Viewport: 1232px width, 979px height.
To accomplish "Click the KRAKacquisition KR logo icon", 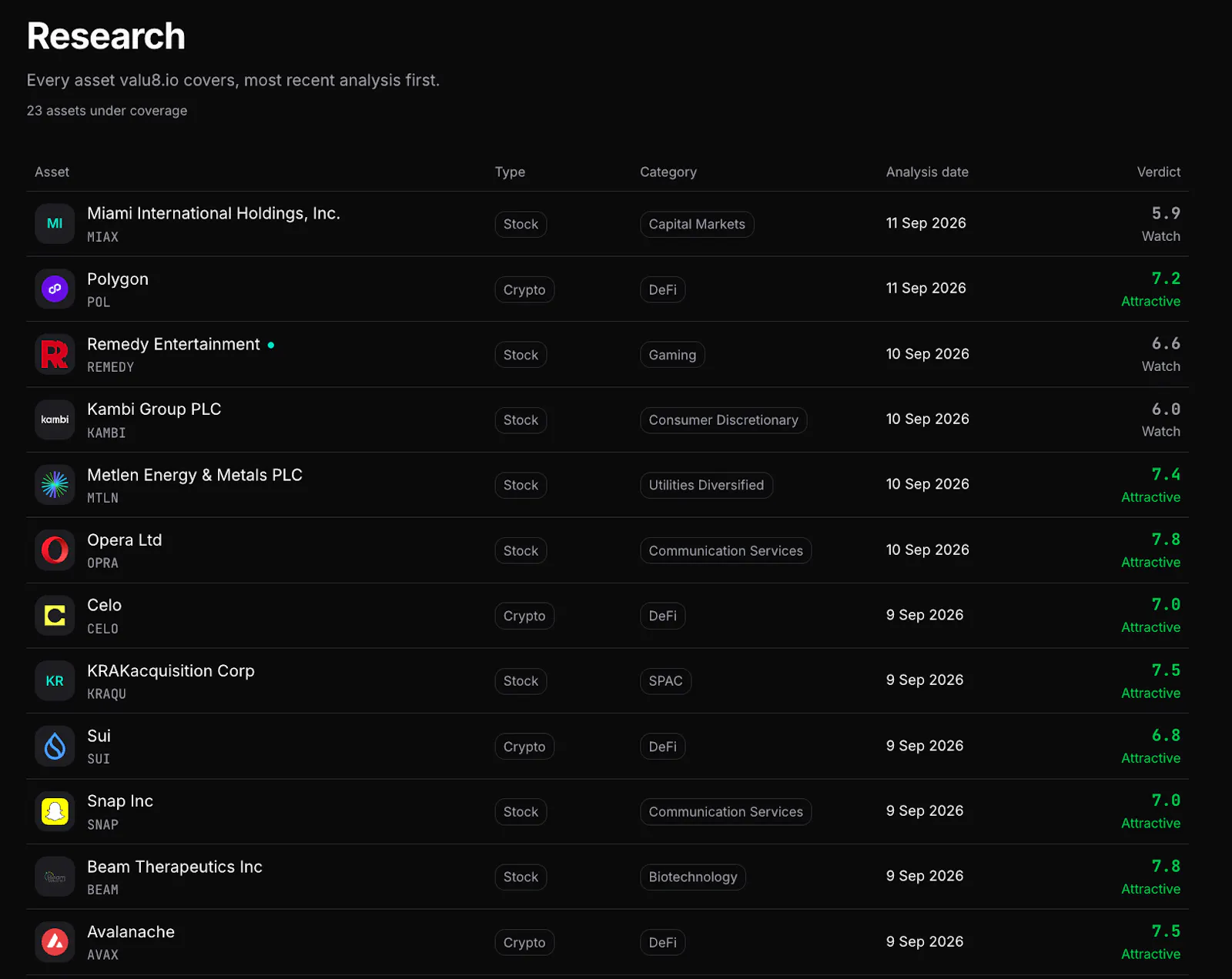I will pyautogui.click(x=55, y=681).
